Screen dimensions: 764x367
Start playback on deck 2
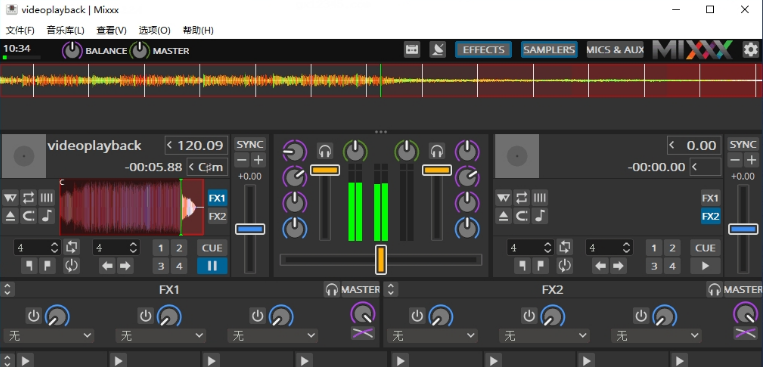point(705,266)
